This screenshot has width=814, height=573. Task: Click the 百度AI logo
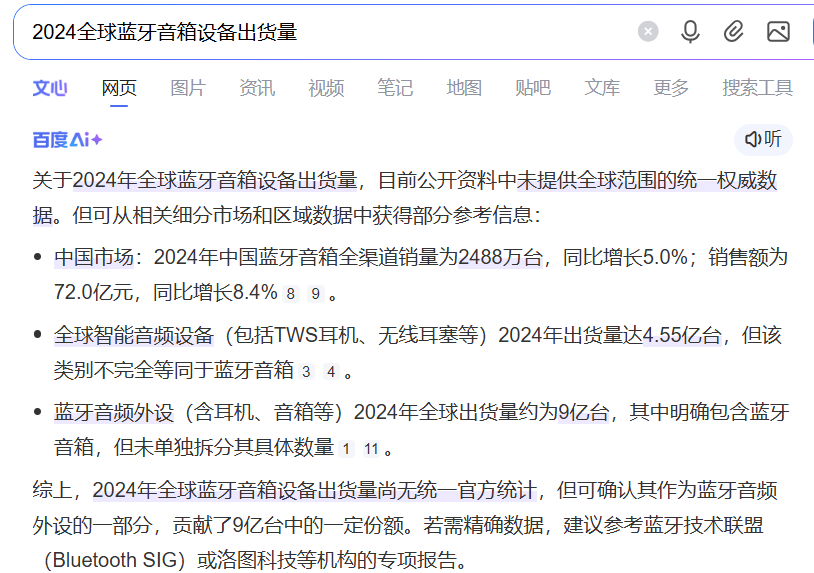click(67, 139)
